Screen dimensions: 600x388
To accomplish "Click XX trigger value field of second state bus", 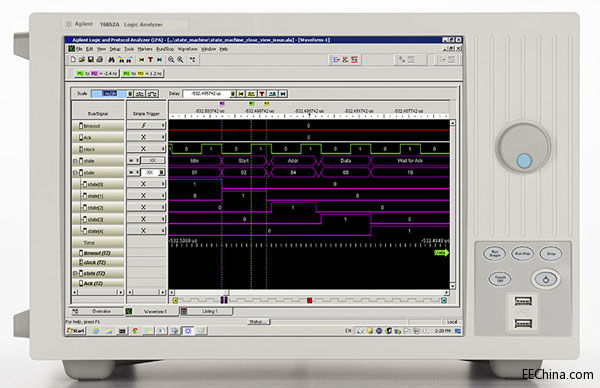I will pos(150,173).
